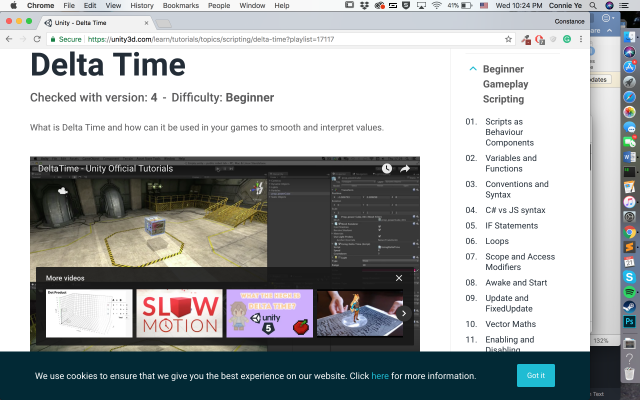Image resolution: width=640 pixels, height=400 pixels.
Task: Click the grey shield extension icon
Action: (553, 39)
